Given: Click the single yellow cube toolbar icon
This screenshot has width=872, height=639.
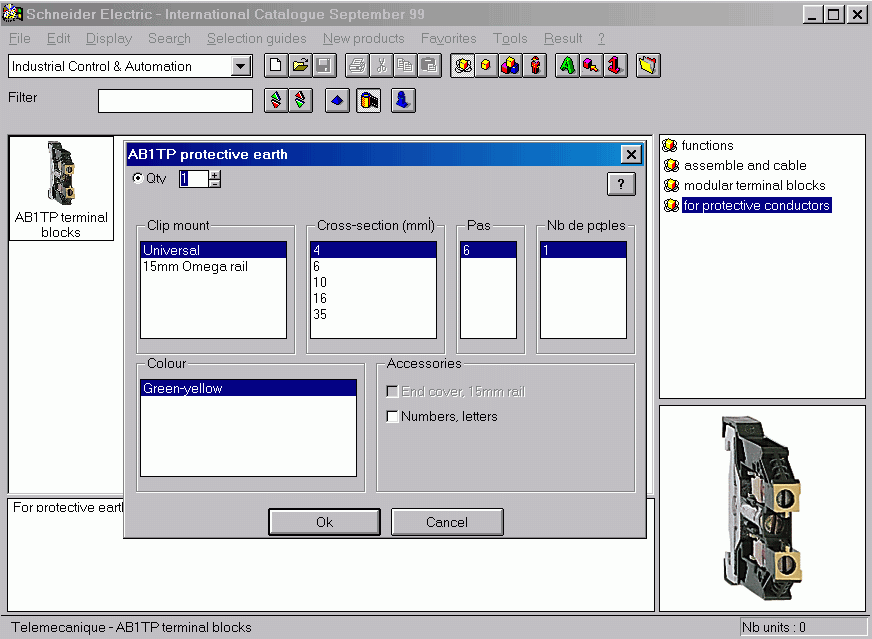Looking at the screenshot, I should point(486,66).
